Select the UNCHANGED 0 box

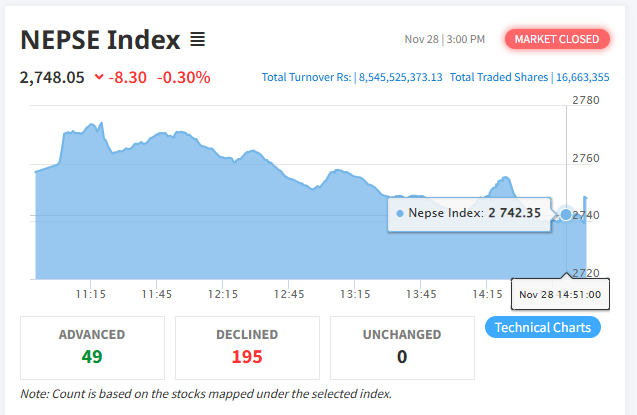pyautogui.click(x=402, y=348)
